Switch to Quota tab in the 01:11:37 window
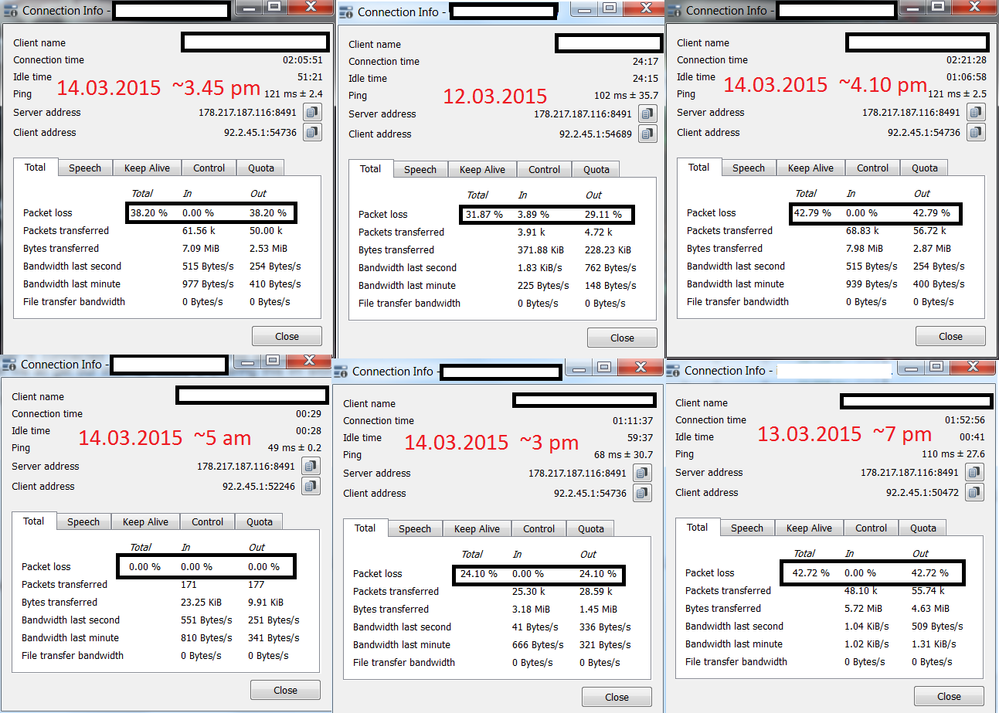 [591, 529]
